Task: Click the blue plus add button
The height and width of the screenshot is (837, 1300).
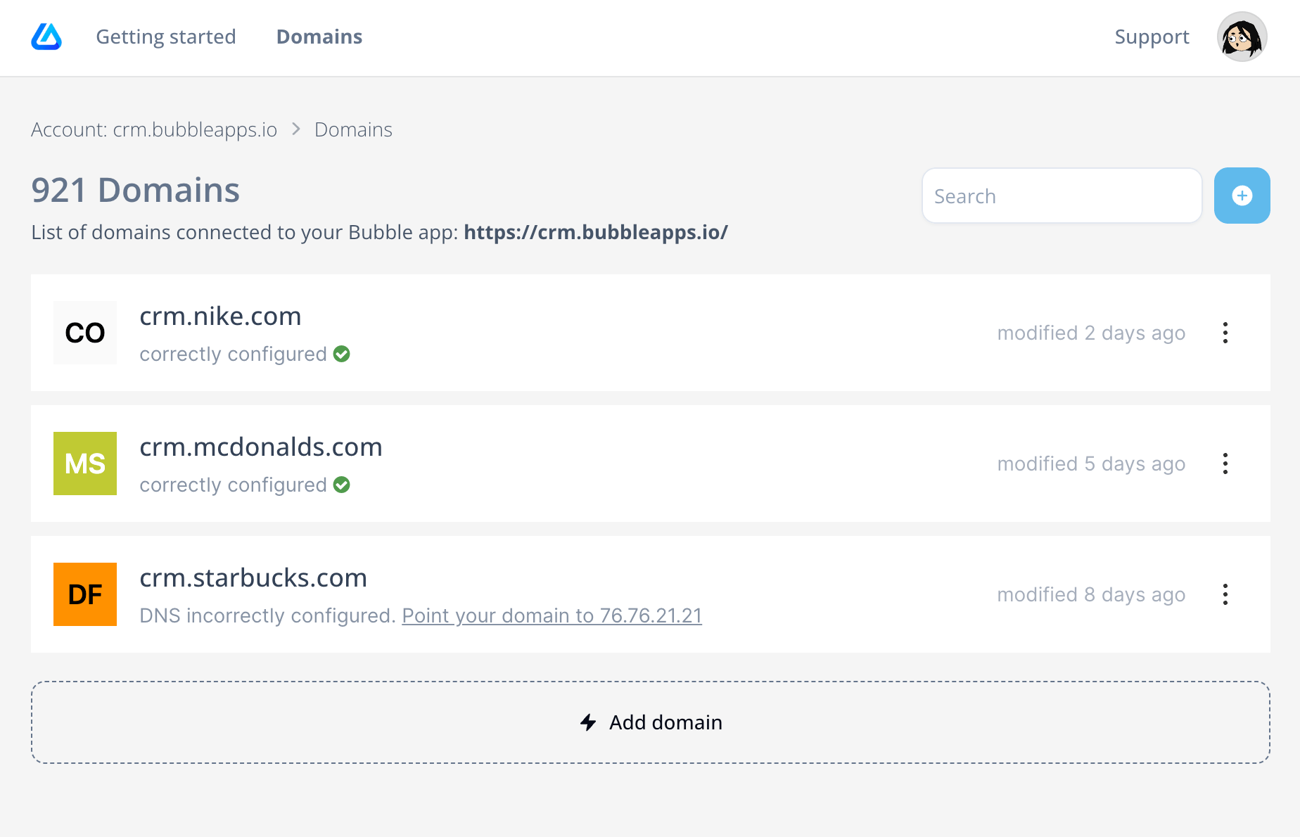Action: click(x=1242, y=196)
